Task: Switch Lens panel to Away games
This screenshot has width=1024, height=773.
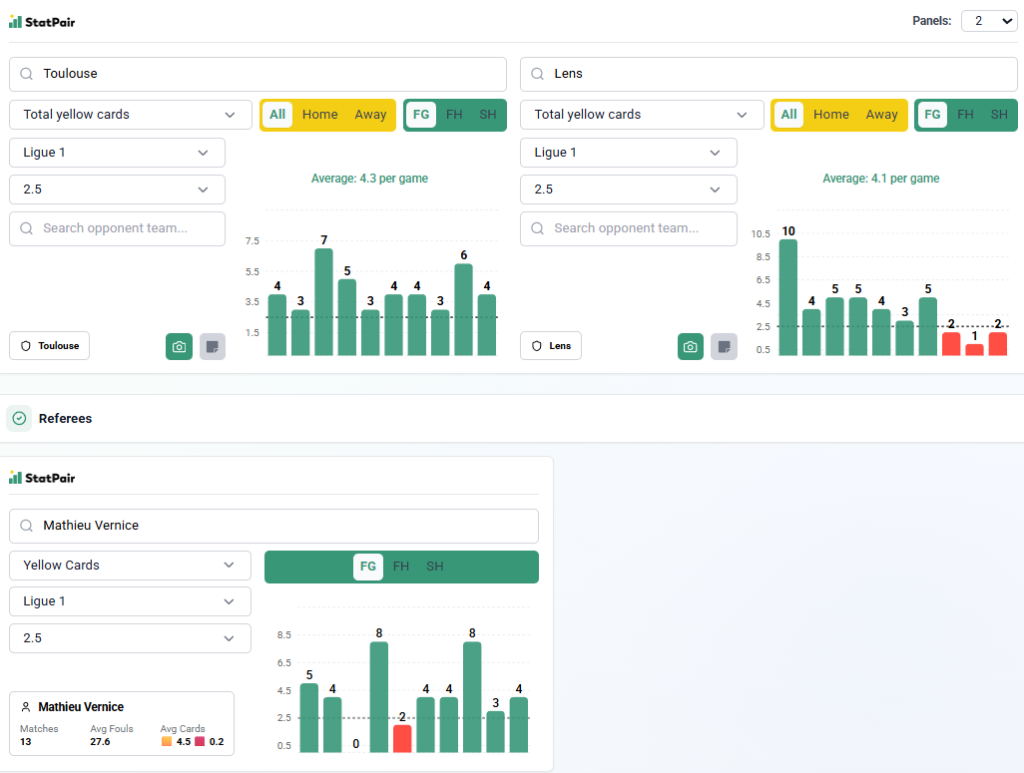Action: (x=881, y=115)
